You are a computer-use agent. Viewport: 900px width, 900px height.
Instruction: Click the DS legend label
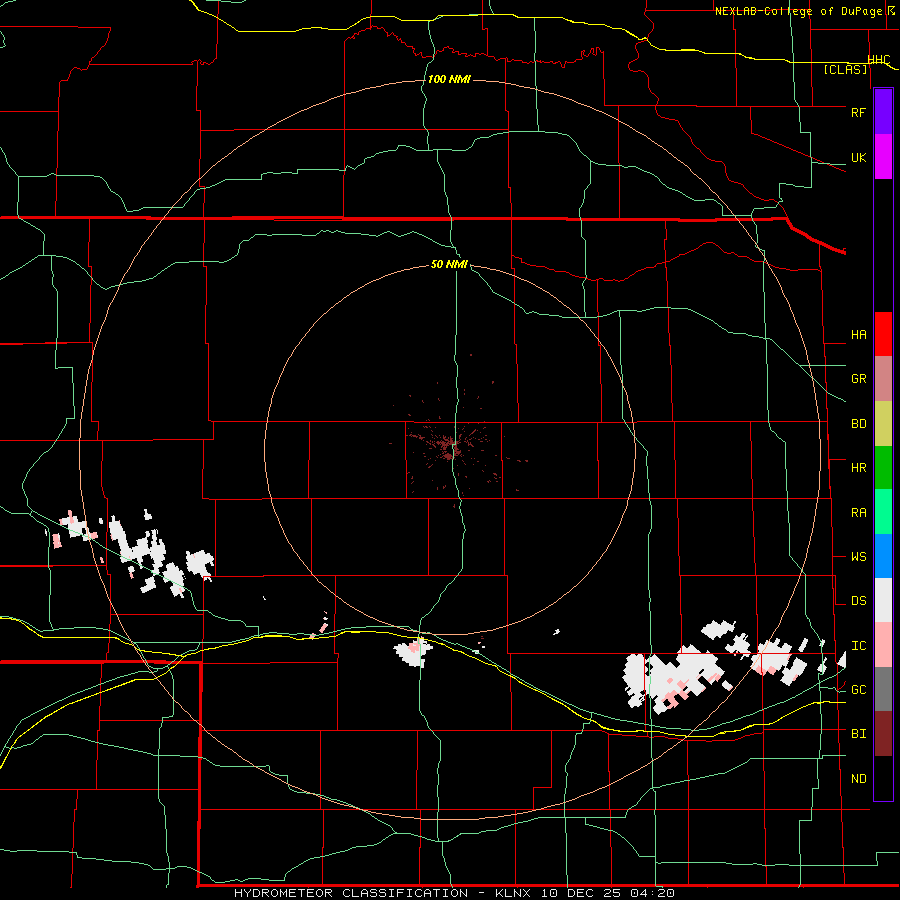(x=858, y=601)
